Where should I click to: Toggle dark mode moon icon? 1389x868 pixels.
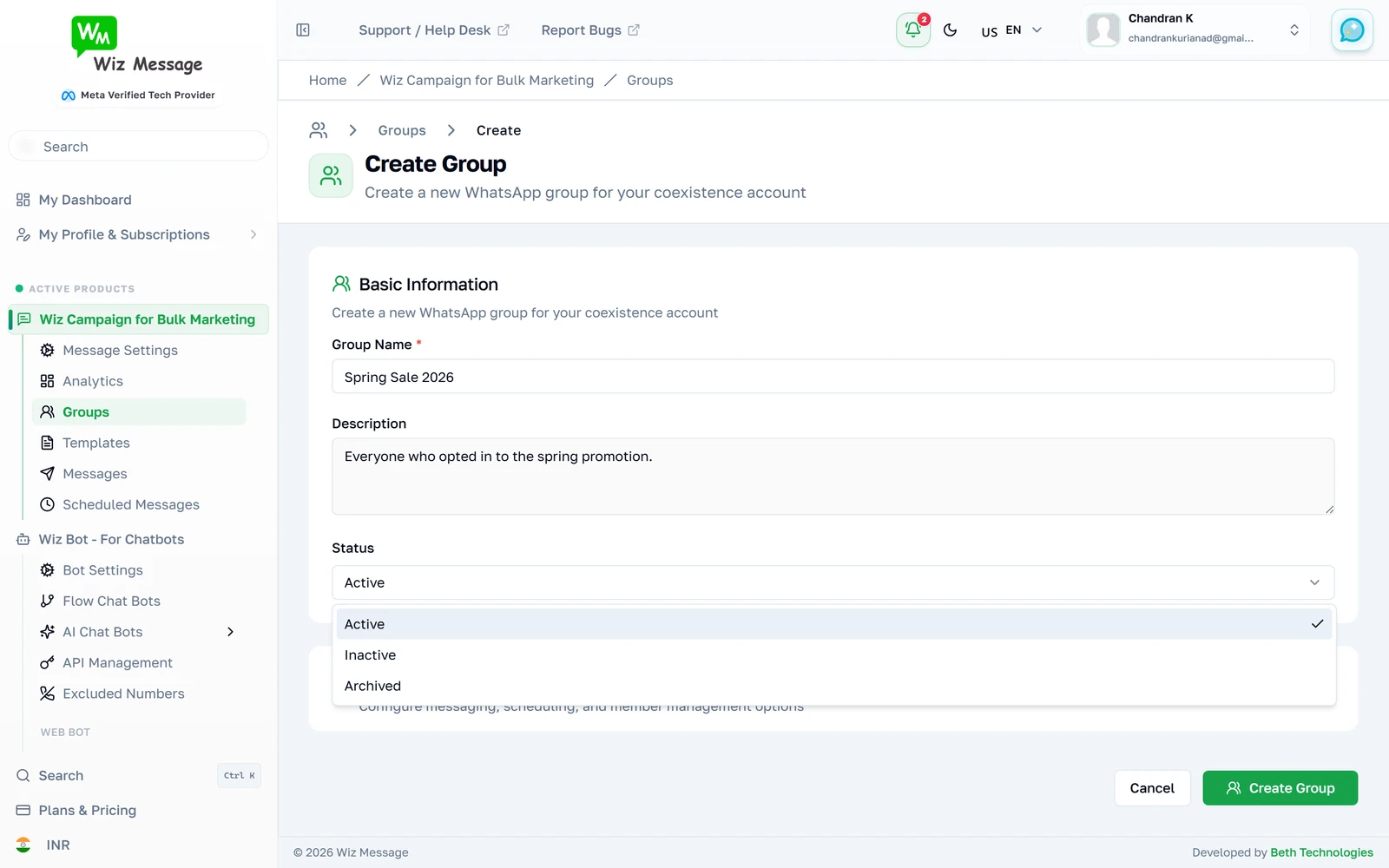951,30
